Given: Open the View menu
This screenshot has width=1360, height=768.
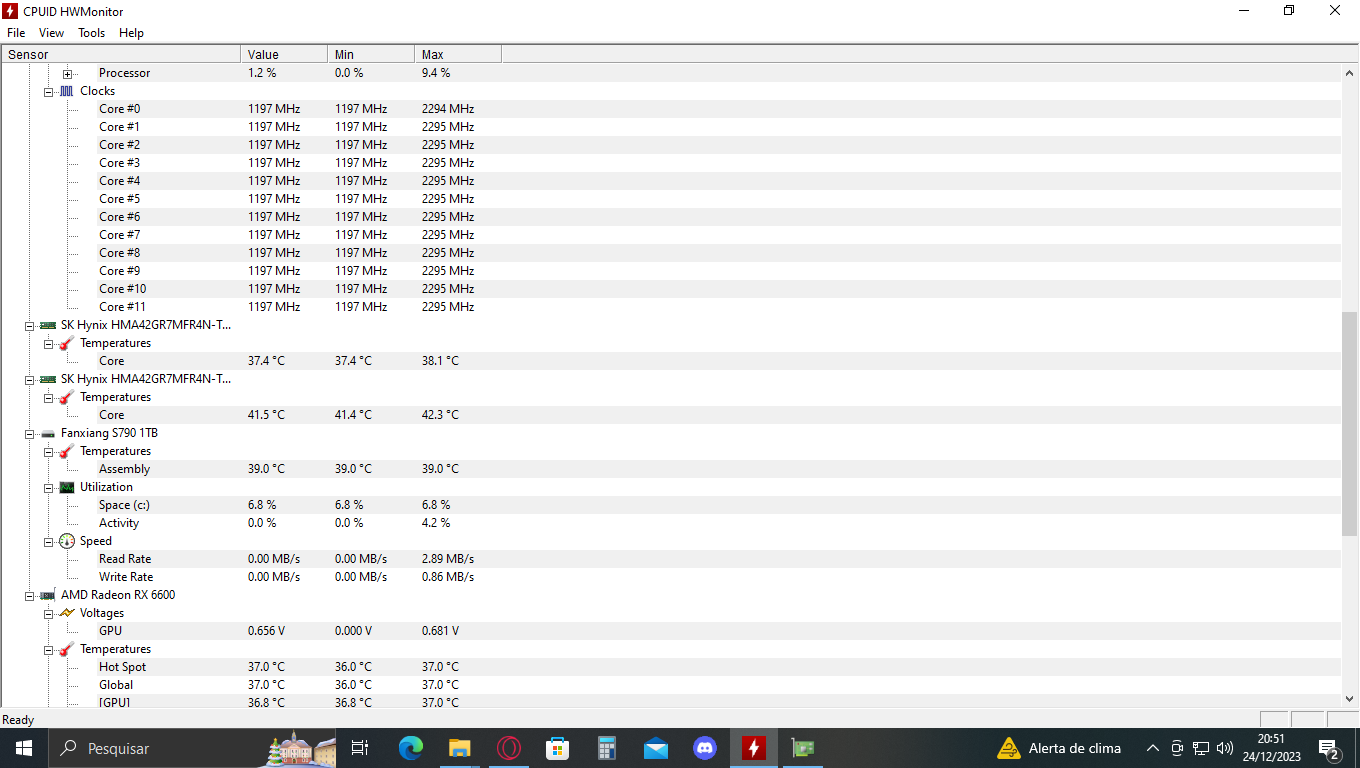Looking at the screenshot, I should pos(51,33).
